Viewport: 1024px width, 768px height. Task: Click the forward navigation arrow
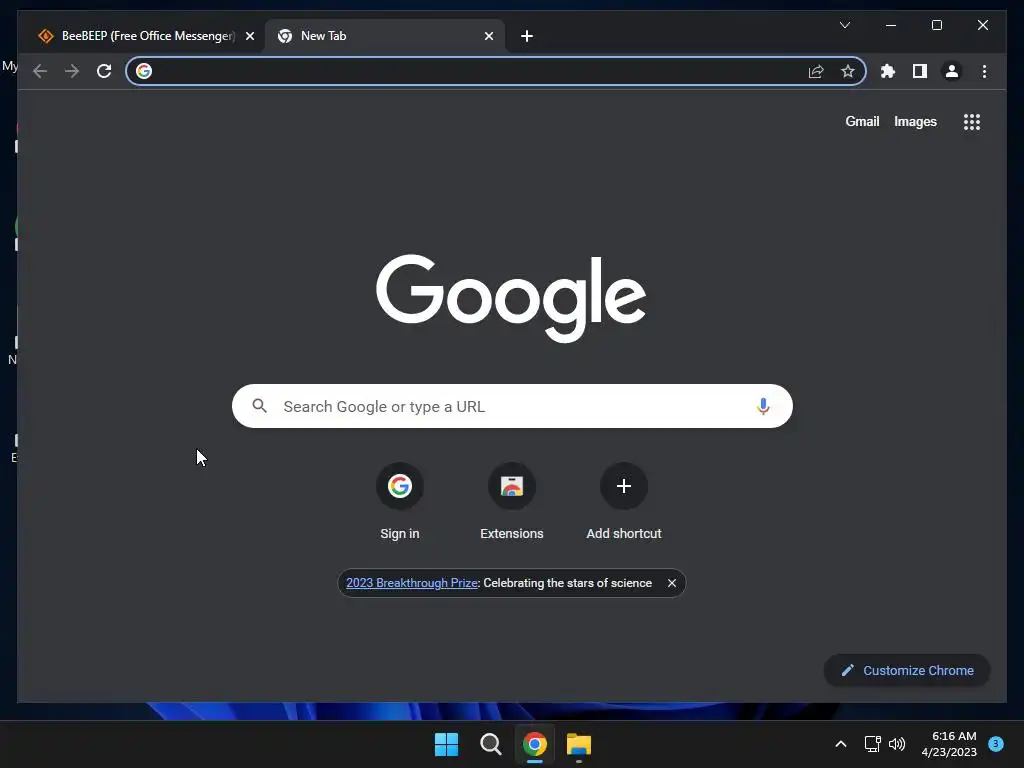tap(72, 71)
